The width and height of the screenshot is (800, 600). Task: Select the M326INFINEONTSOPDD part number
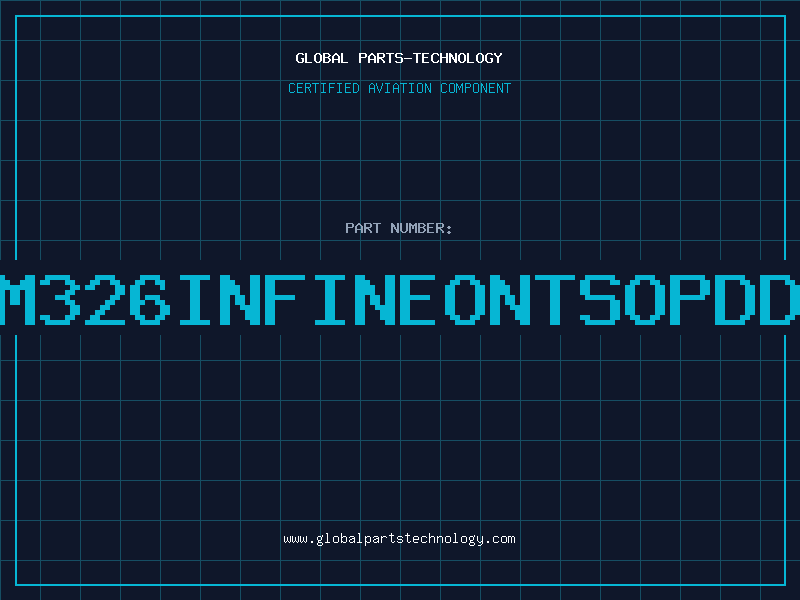[x=400, y=299]
